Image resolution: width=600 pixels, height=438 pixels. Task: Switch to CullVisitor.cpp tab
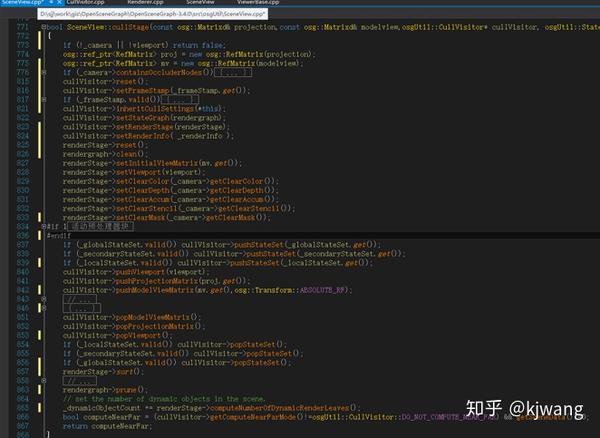(x=85, y=2)
